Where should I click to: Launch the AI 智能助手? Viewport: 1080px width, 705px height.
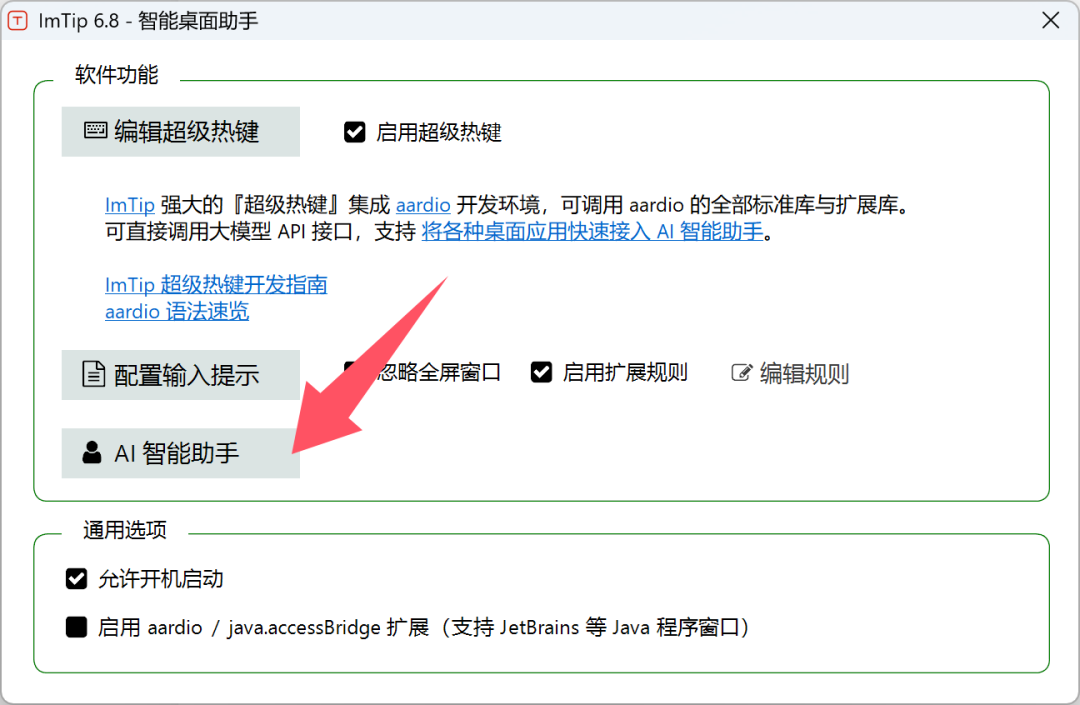180,453
